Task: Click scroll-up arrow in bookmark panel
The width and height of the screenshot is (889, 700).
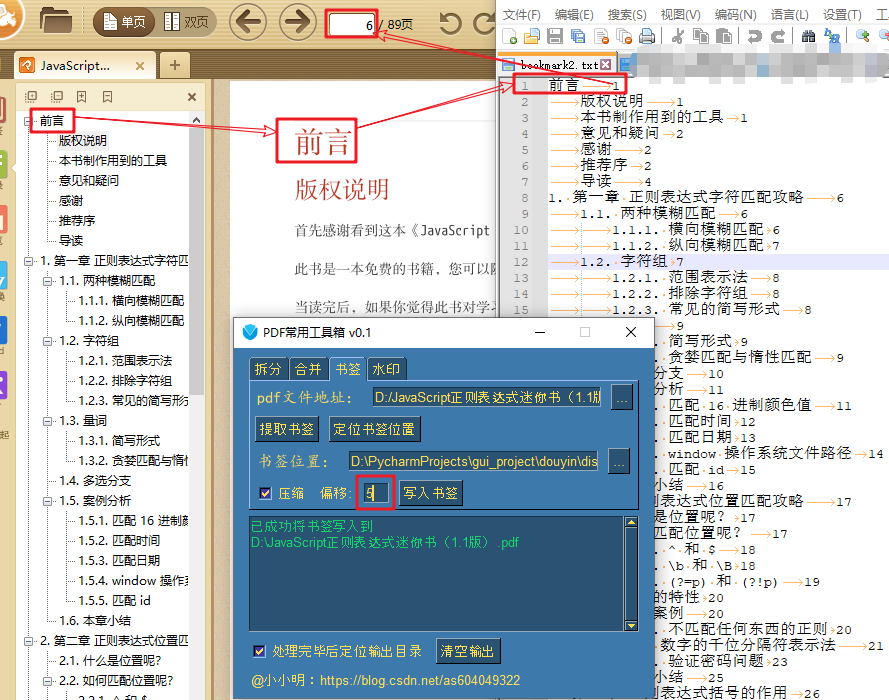Action: pyautogui.click(x=196, y=120)
